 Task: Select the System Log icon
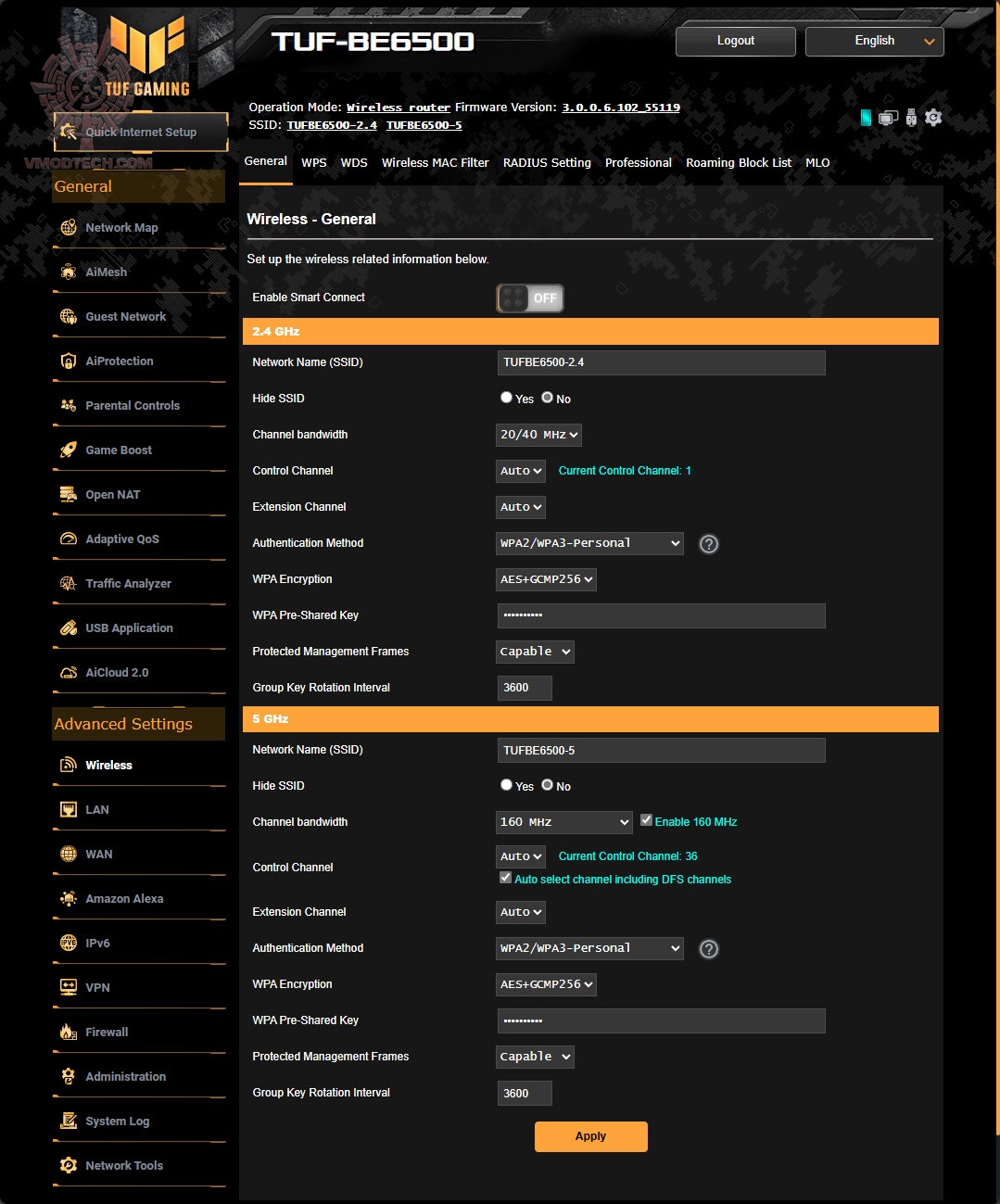point(69,1121)
